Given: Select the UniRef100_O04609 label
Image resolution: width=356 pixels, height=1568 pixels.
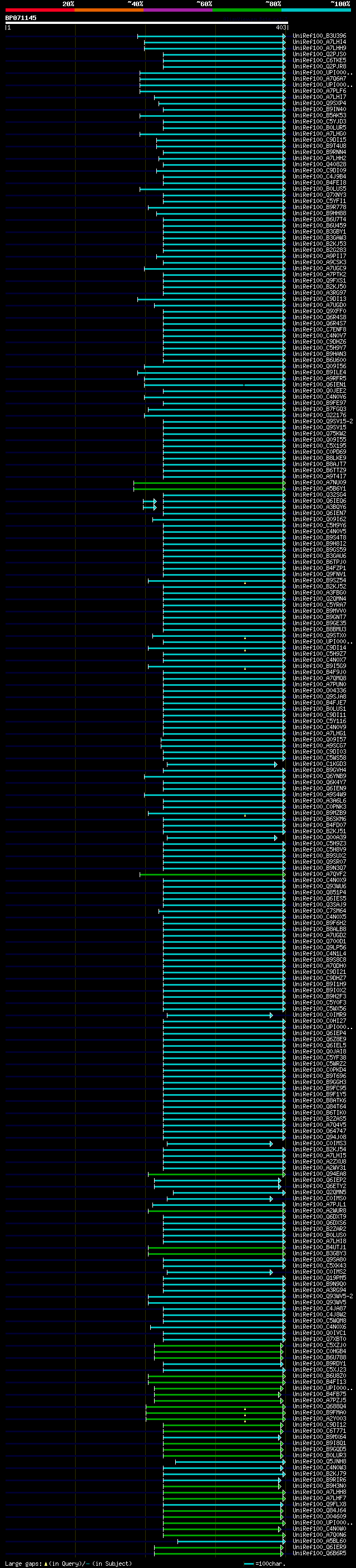Looking at the screenshot, I should (x=319, y=1517).
